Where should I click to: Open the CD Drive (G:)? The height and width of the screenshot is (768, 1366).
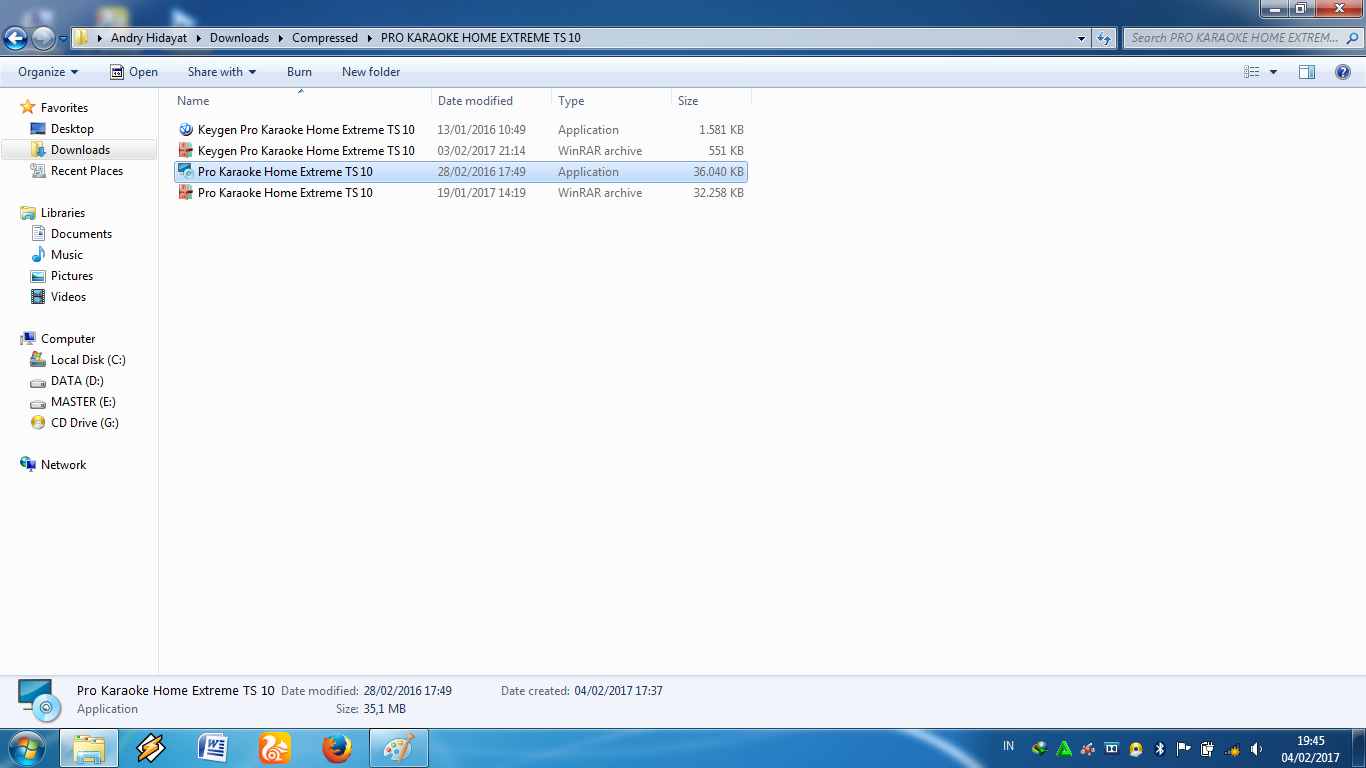[84, 423]
